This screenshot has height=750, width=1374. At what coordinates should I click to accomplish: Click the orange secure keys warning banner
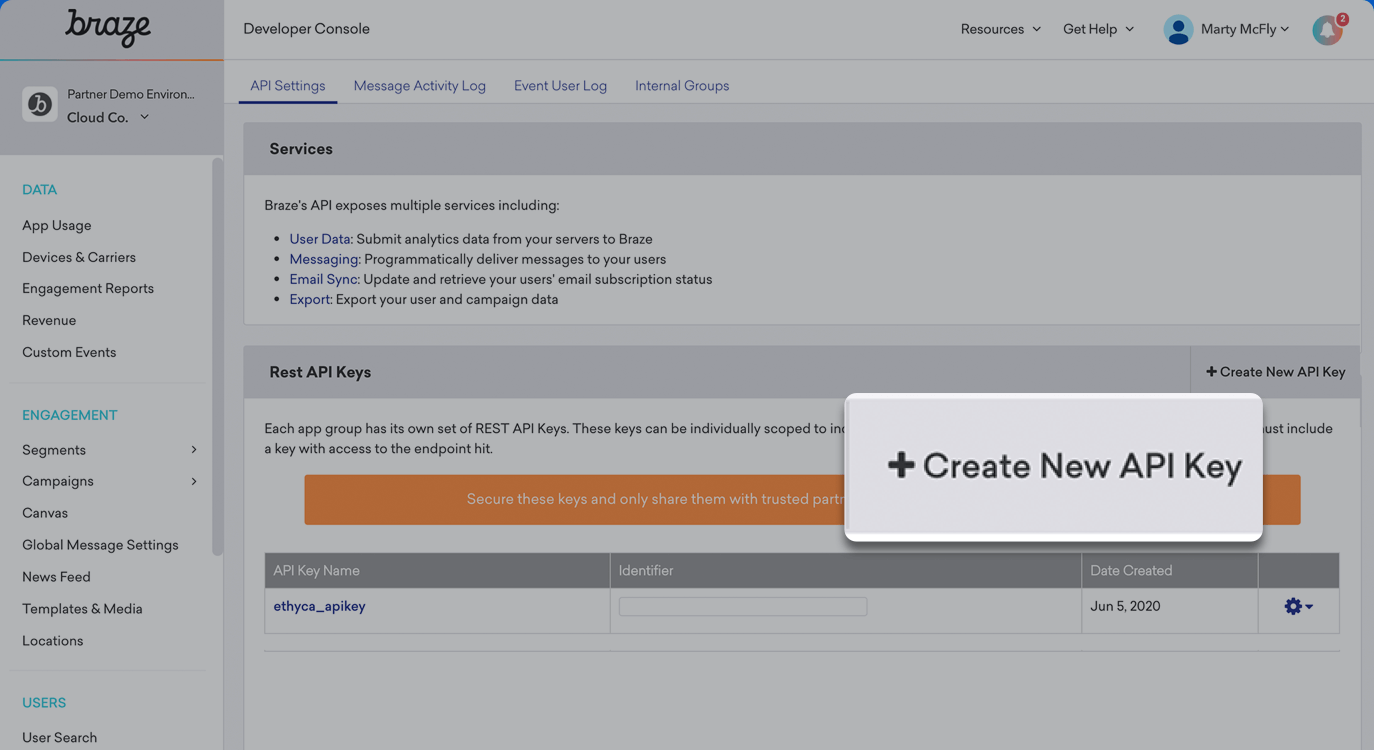802,500
